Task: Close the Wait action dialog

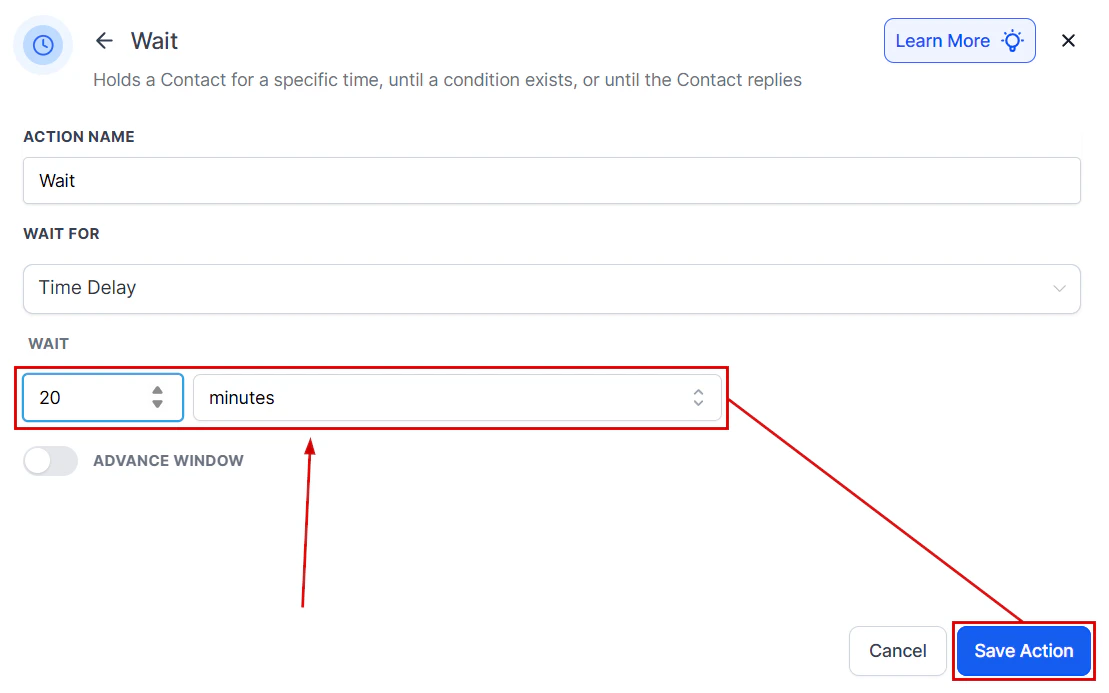Action: [x=1068, y=40]
